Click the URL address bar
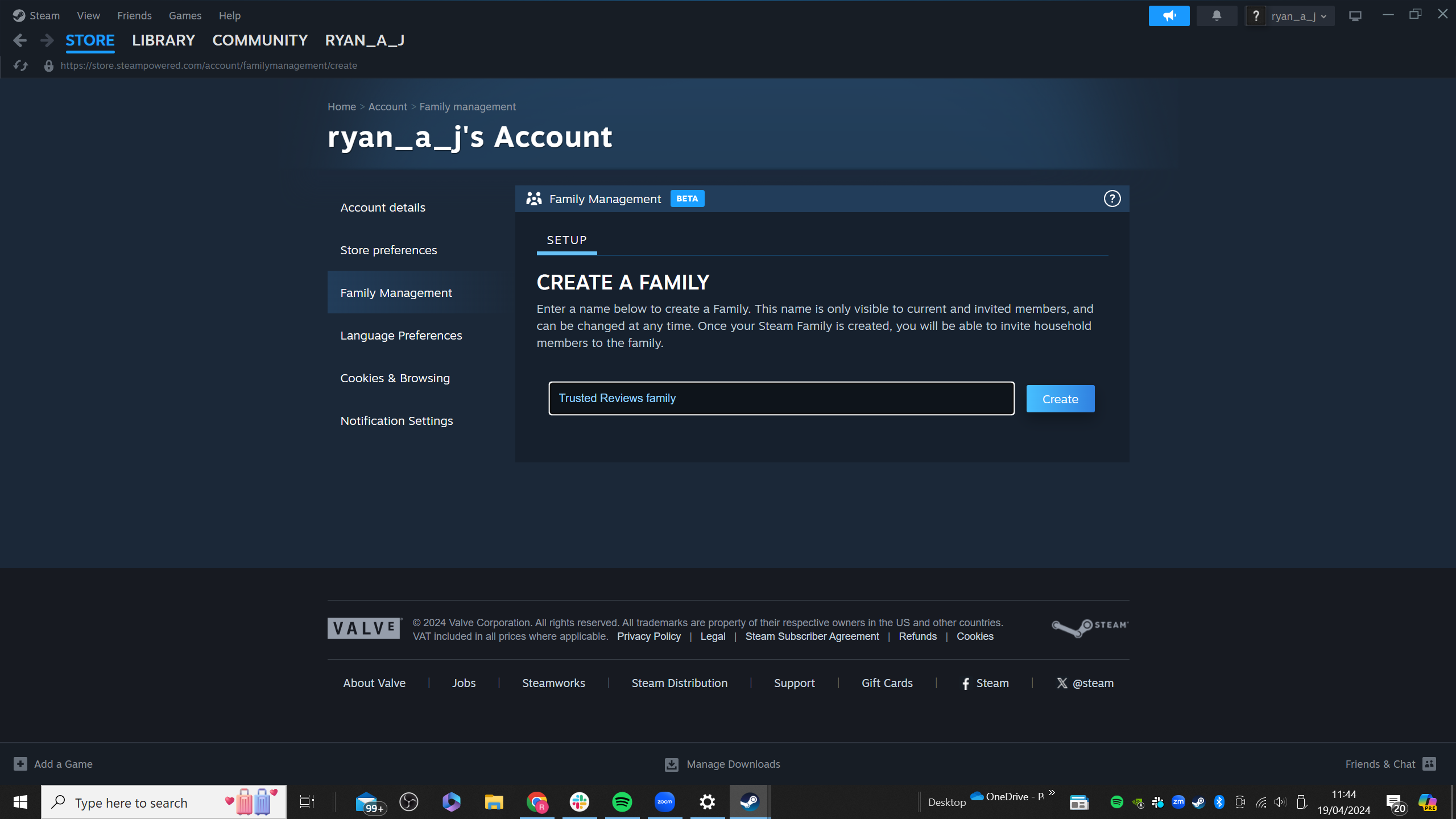The width and height of the screenshot is (1456, 819). click(x=209, y=65)
